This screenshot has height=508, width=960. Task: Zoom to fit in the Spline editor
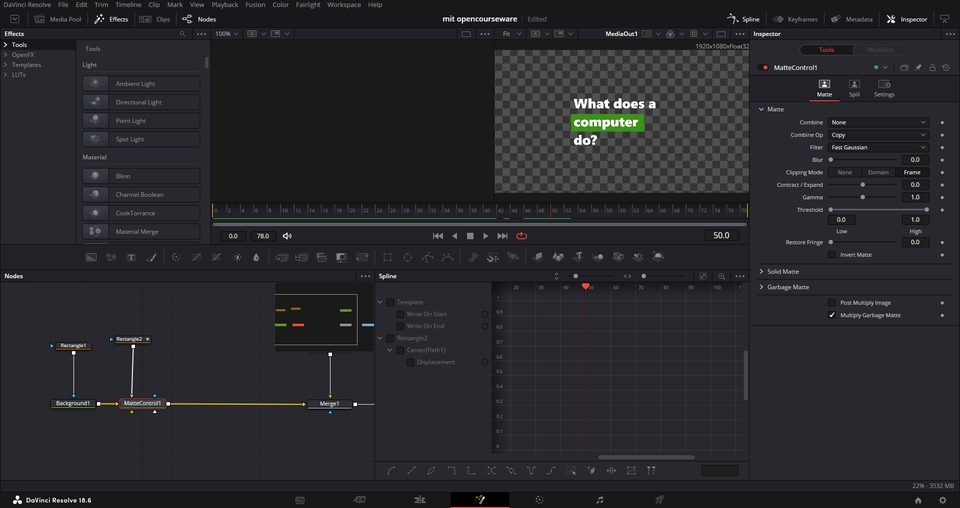703,276
